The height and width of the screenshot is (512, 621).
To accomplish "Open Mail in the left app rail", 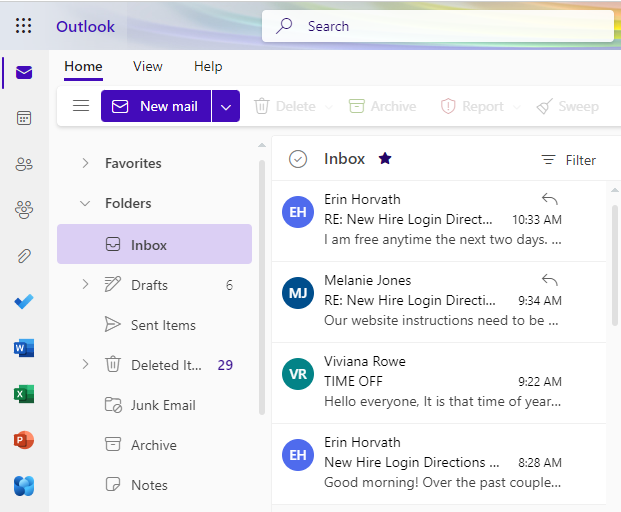I will click(x=24, y=72).
